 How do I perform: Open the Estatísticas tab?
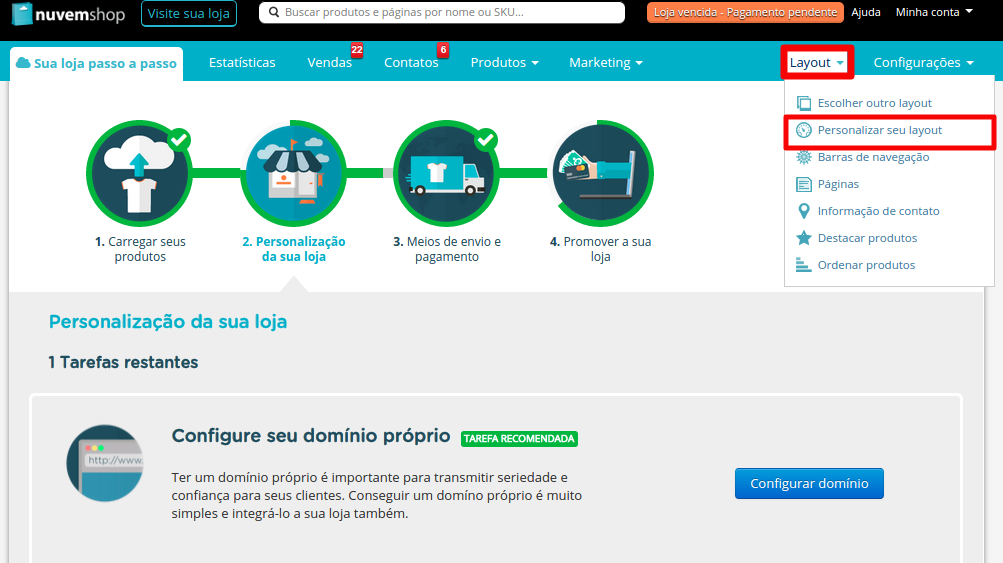242,63
